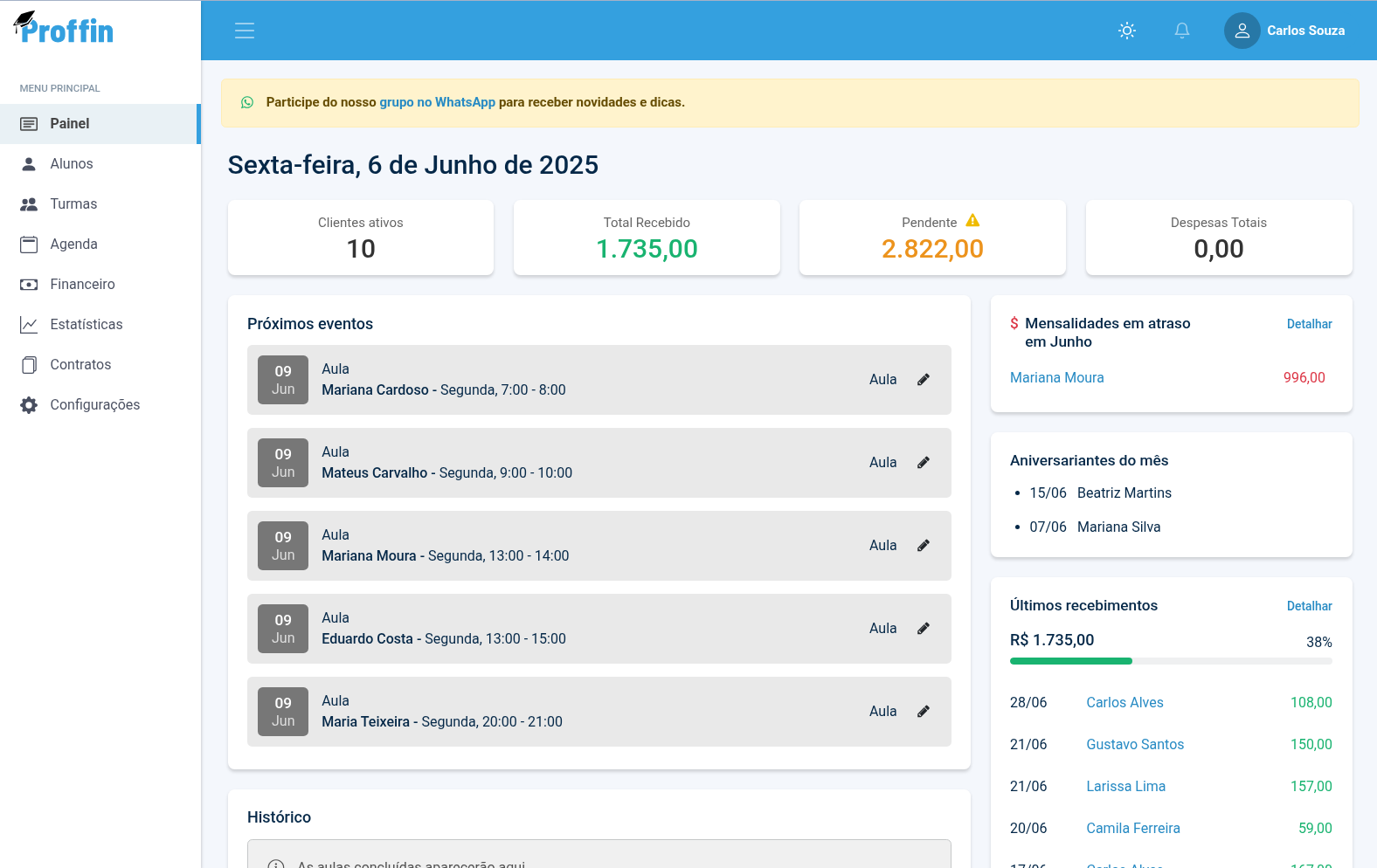The height and width of the screenshot is (868, 1377).
Task: Open Mariana Moura overdue payment entry
Action: (x=1056, y=378)
